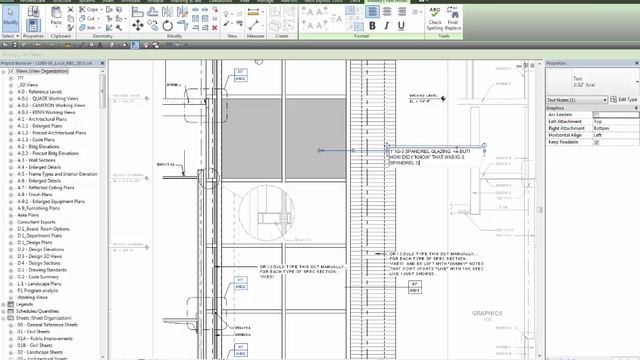Expand the Schedules/Quantities node
This screenshot has height=360, width=640.
pyautogui.click(x=3, y=311)
